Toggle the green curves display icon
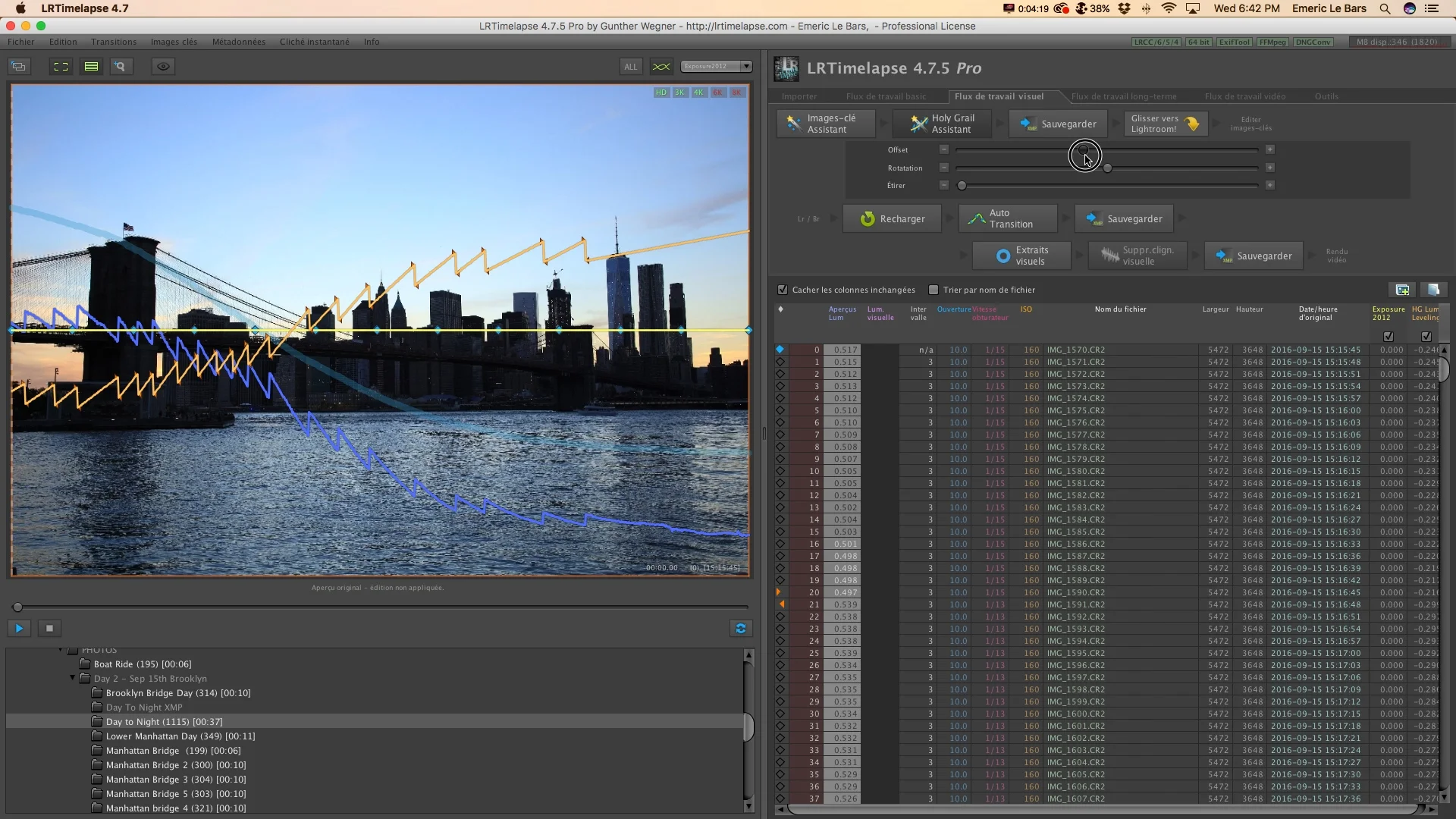Image resolution: width=1456 pixels, height=819 pixels. pos(661,67)
